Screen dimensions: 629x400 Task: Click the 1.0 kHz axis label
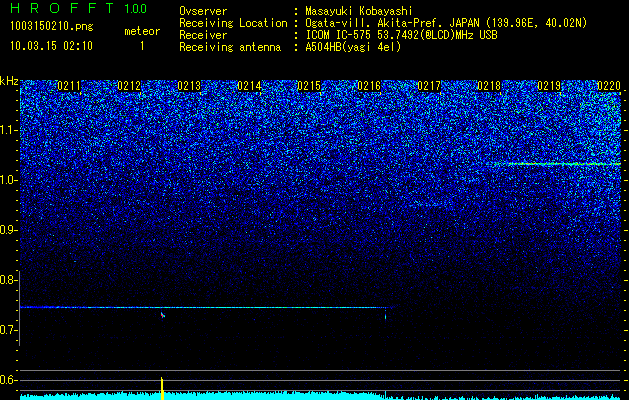click(9, 180)
